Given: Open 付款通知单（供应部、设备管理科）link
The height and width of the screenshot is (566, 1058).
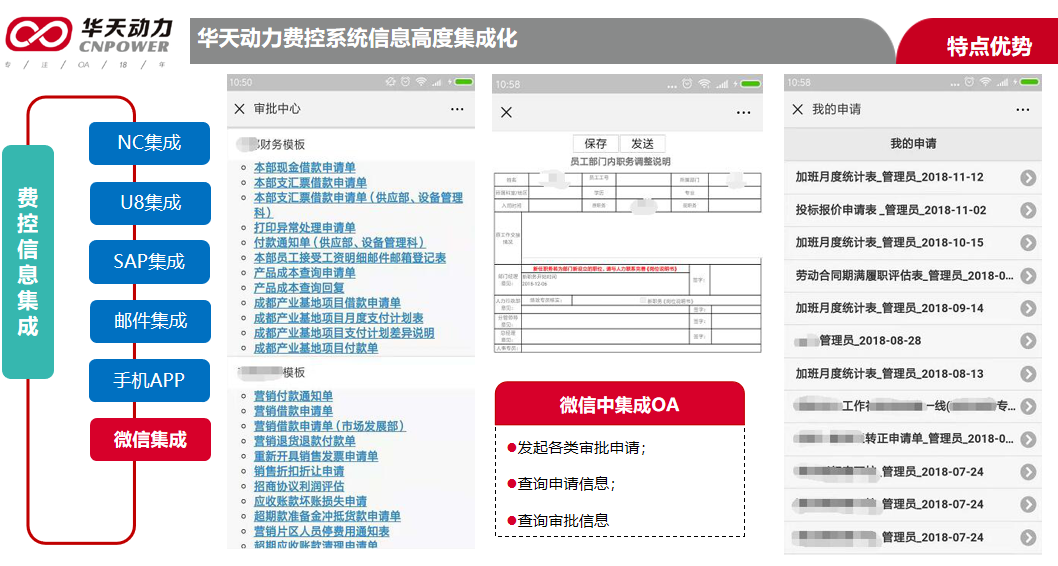Looking at the screenshot, I should click(x=339, y=243).
